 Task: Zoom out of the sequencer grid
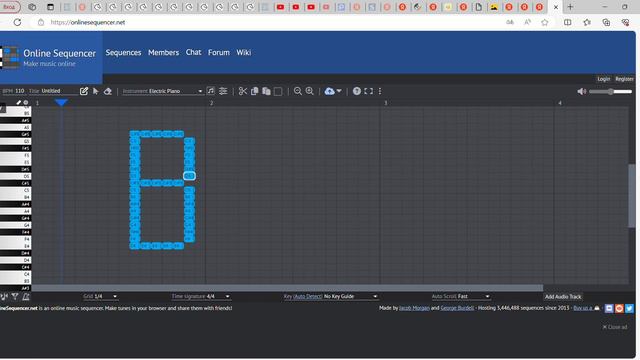(298, 91)
